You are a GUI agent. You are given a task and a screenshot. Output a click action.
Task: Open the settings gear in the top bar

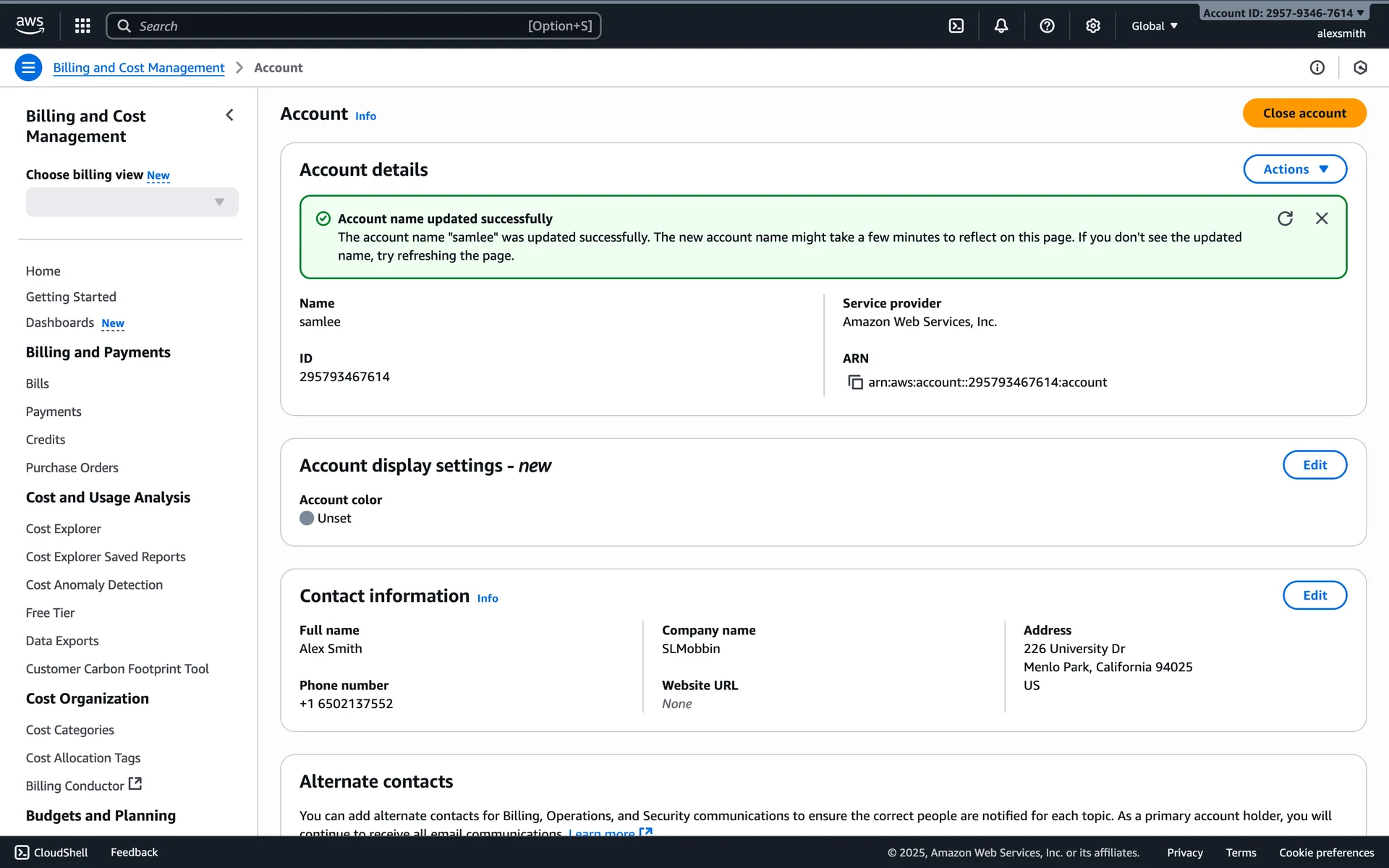tap(1092, 26)
